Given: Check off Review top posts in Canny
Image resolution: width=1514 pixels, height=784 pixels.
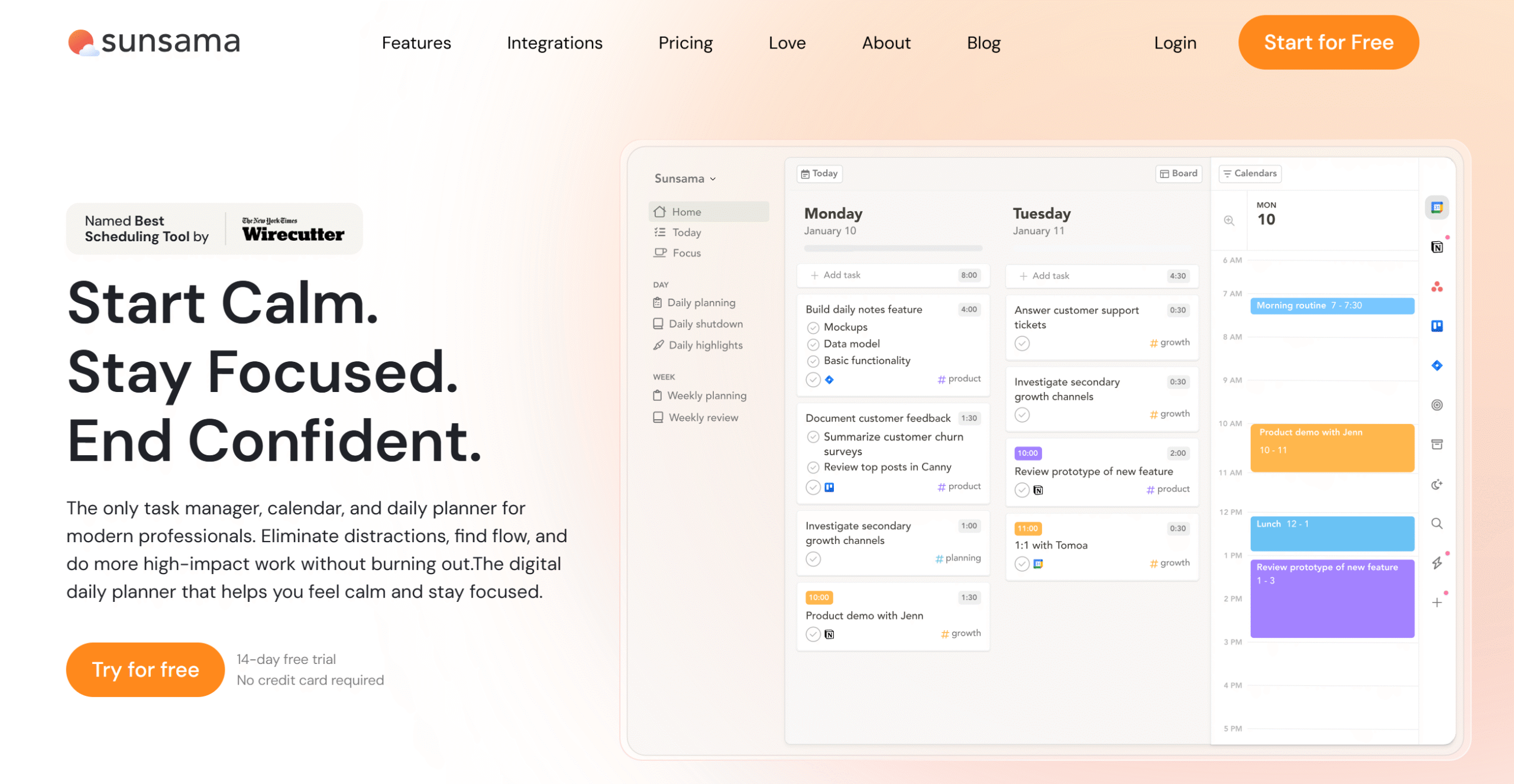Looking at the screenshot, I should [813, 467].
